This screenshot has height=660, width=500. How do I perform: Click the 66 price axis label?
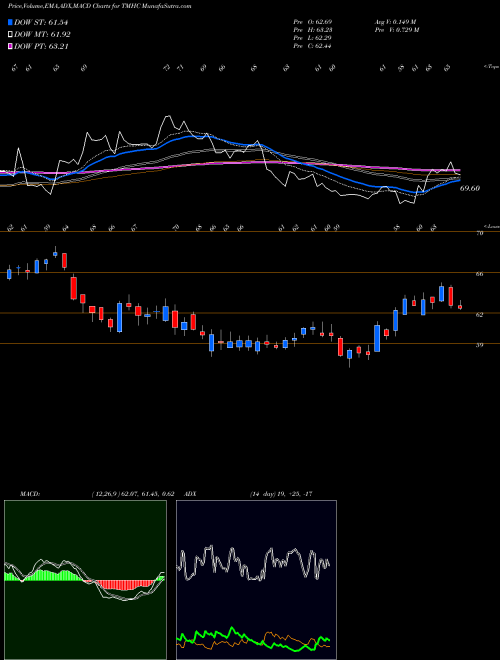point(479,274)
